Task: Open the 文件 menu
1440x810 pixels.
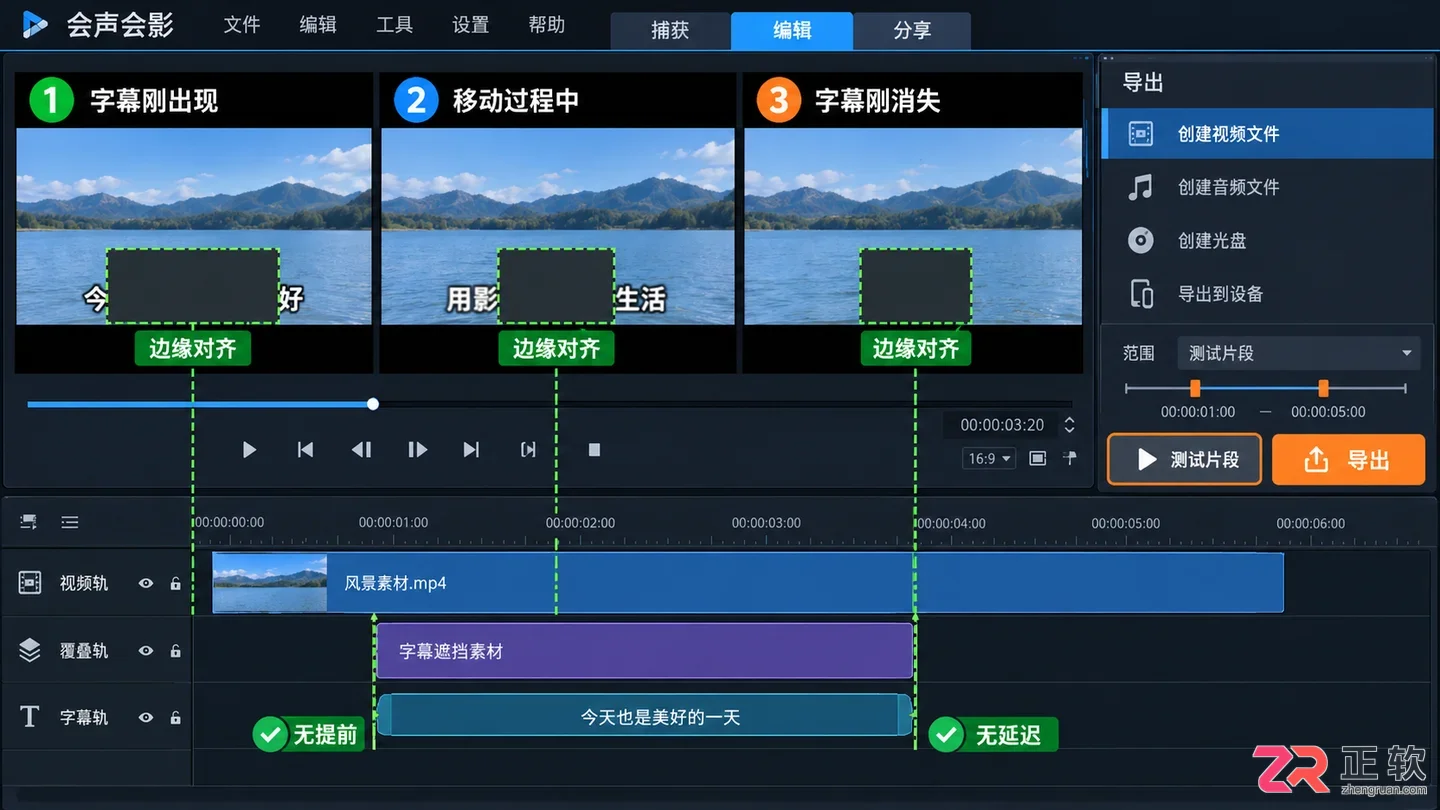Action: [242, 25]
